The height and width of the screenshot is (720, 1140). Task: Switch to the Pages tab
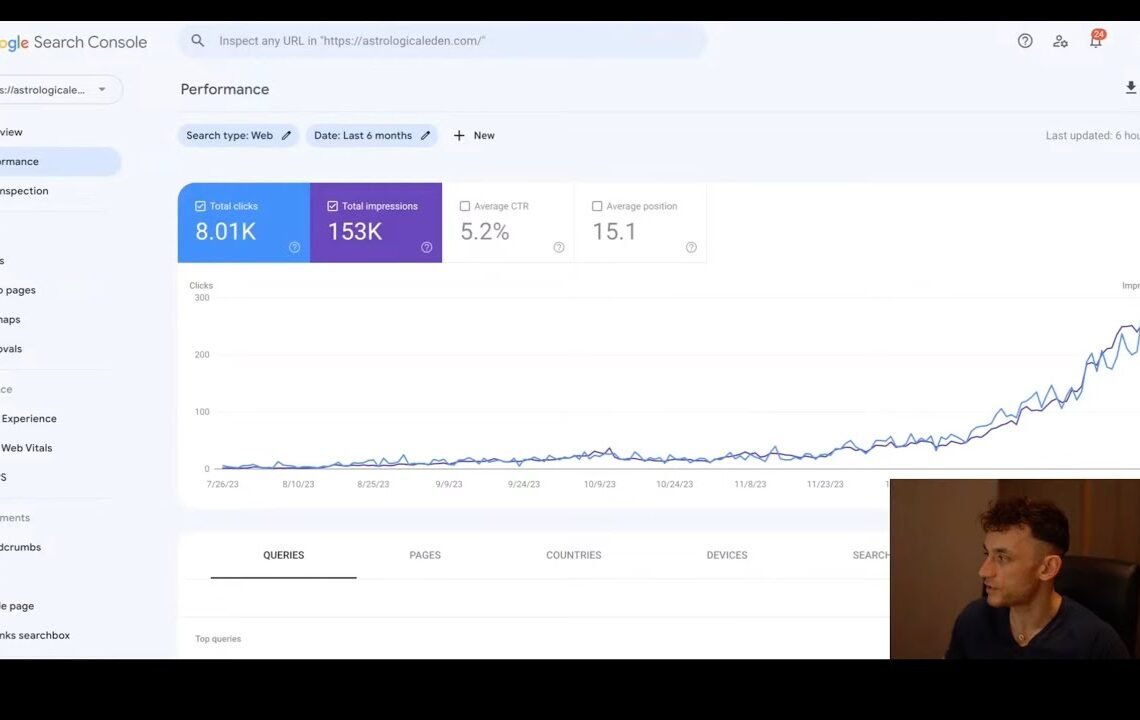(425, 555)
